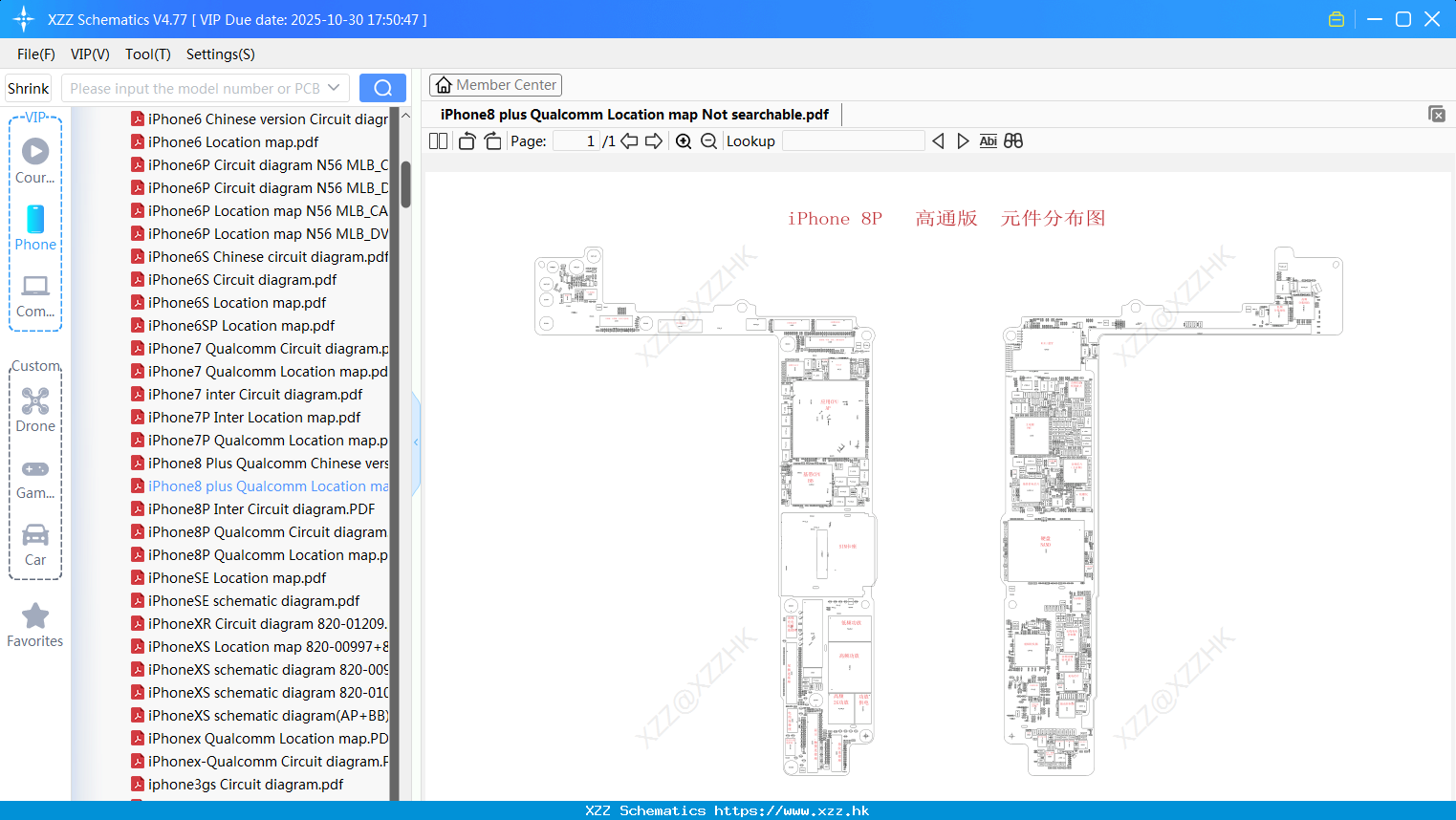1456x820 pixels.
Task: Find previous lookup match triangle
Action: (938, 141)
